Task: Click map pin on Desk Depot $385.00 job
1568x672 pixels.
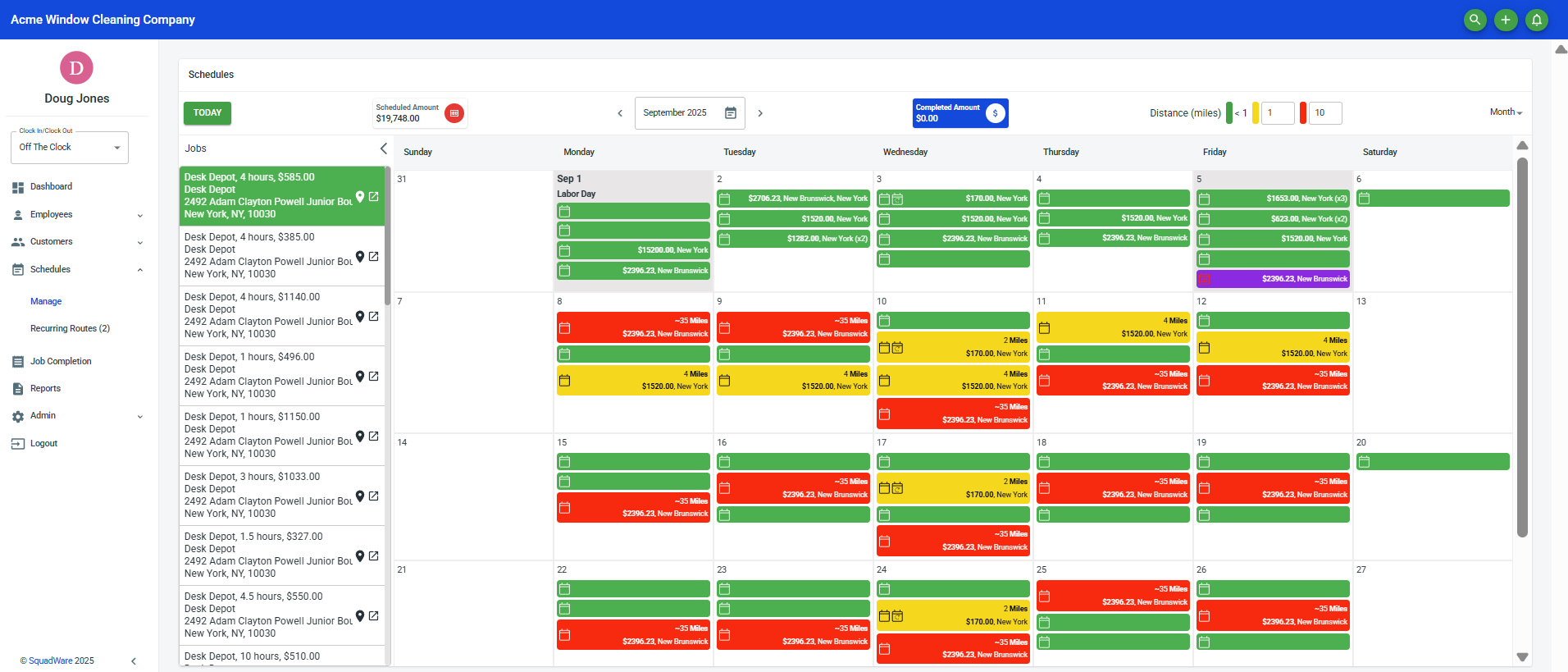Action: [x=359, y=257]
